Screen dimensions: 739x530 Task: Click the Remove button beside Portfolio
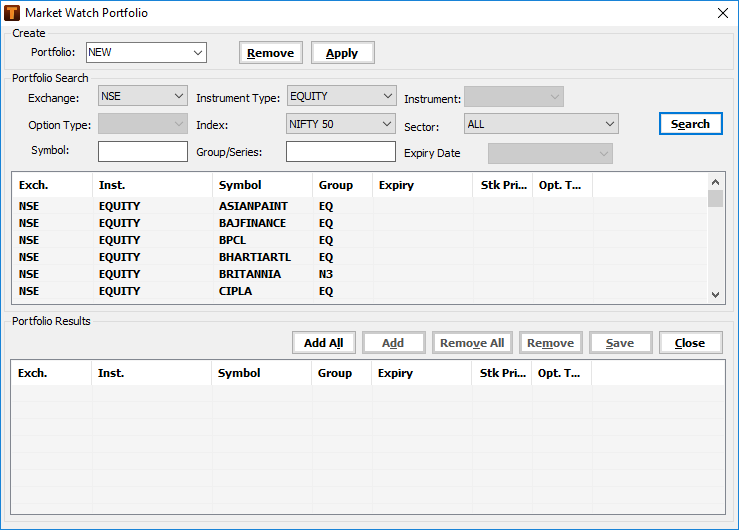point(271,53)
